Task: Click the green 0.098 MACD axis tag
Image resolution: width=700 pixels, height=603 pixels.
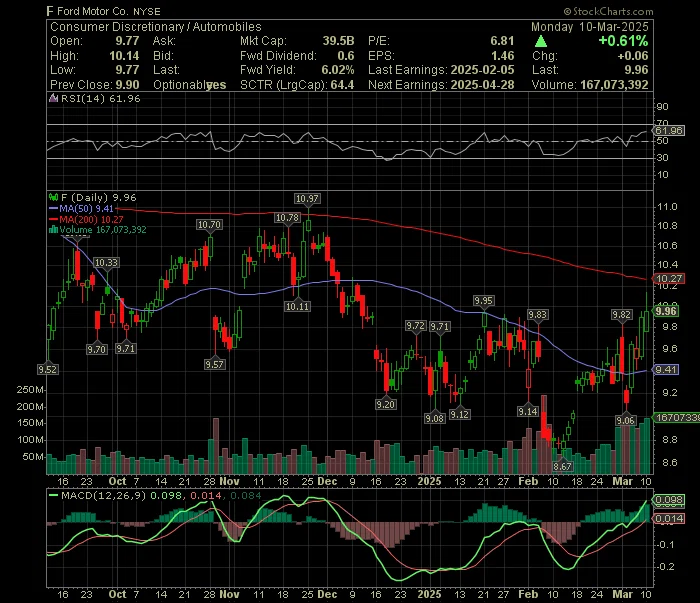Action: (x=669, y=499)
